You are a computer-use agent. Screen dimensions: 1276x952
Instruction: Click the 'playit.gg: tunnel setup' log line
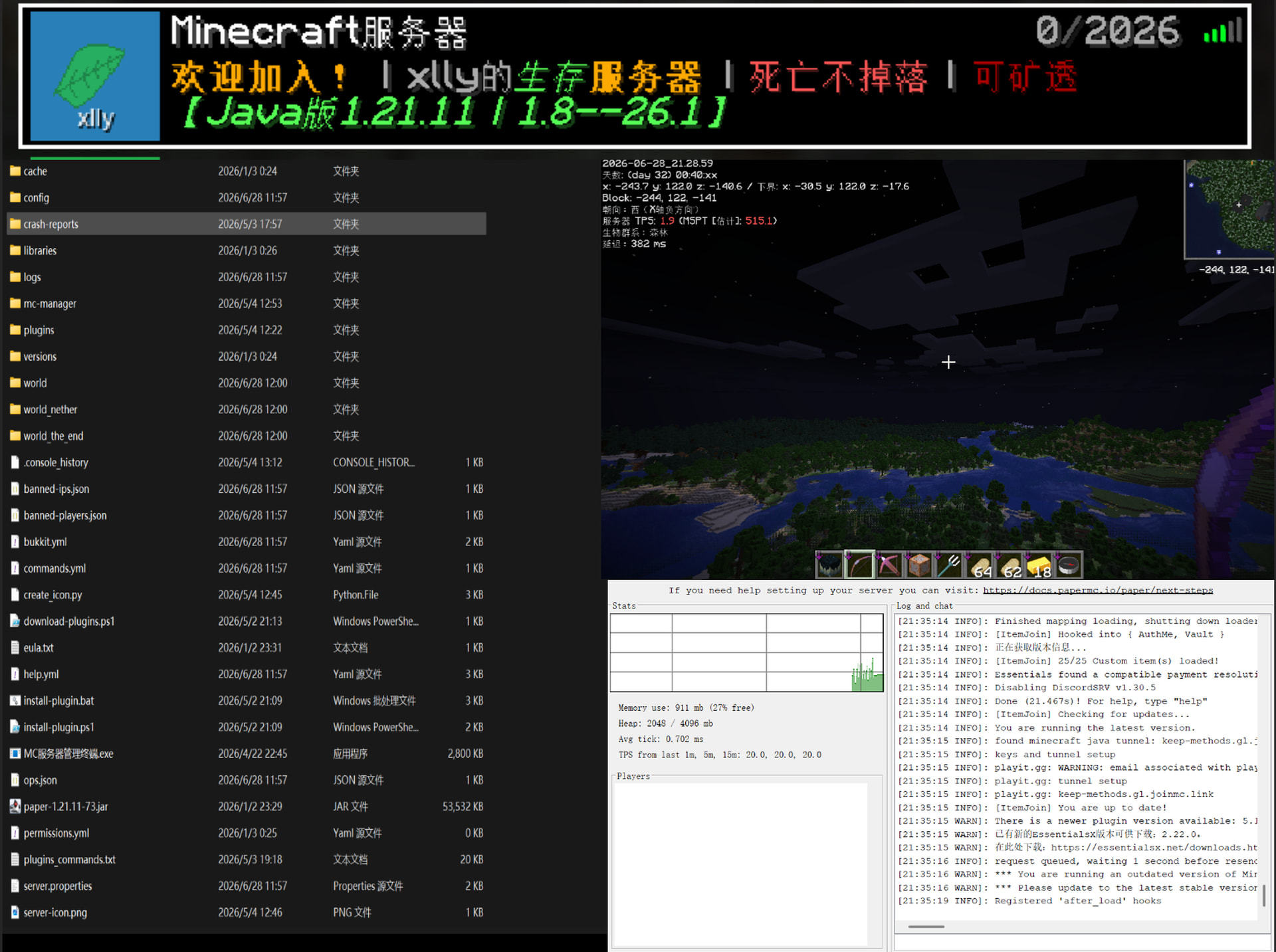[1012, 781]
